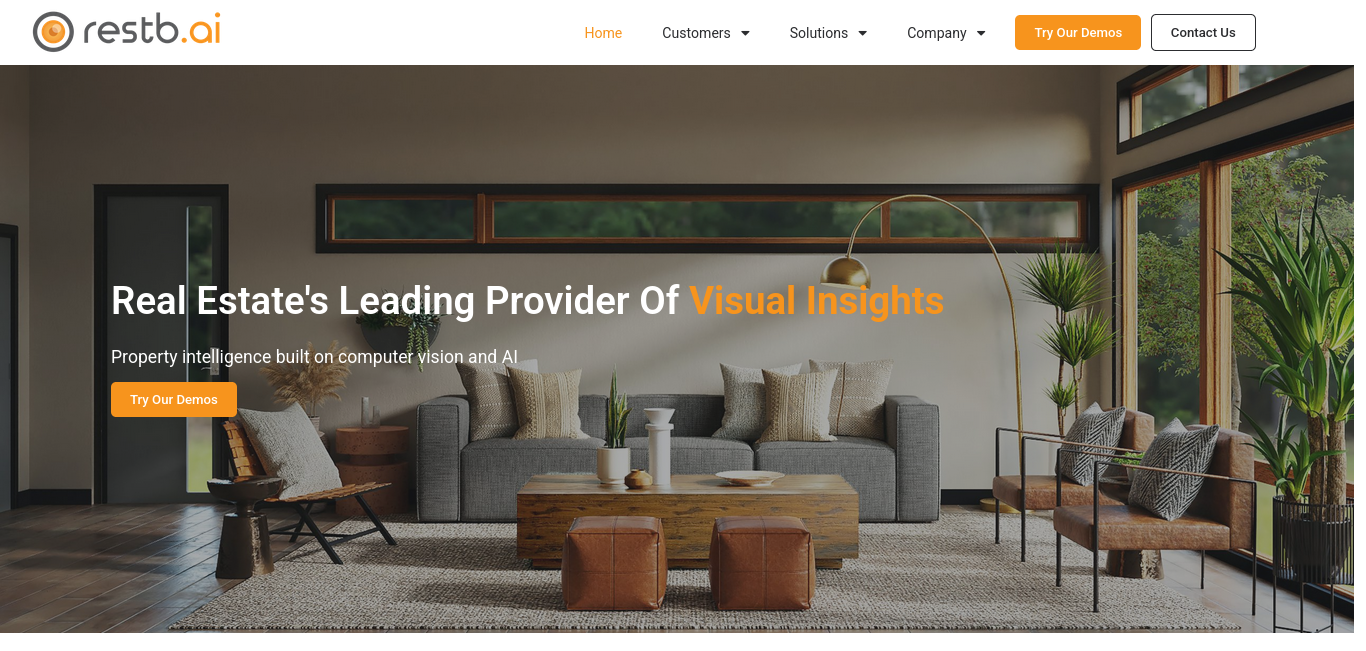Viewport: 1366px width, 651px height.
Task: Click the wooden coffee table in the photo
Action: coord(687,515)
